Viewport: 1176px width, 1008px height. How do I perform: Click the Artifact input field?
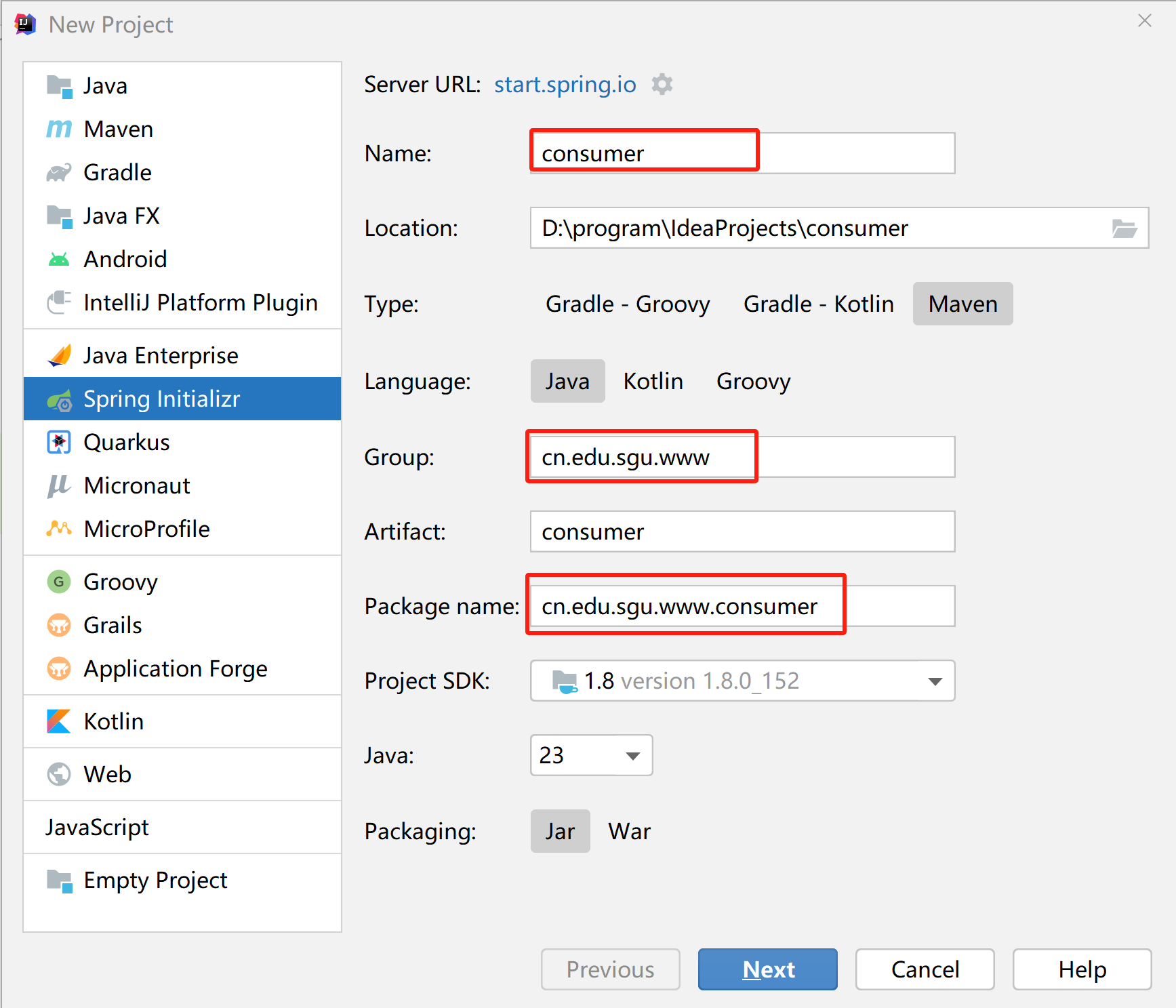[x=743, y=531]
